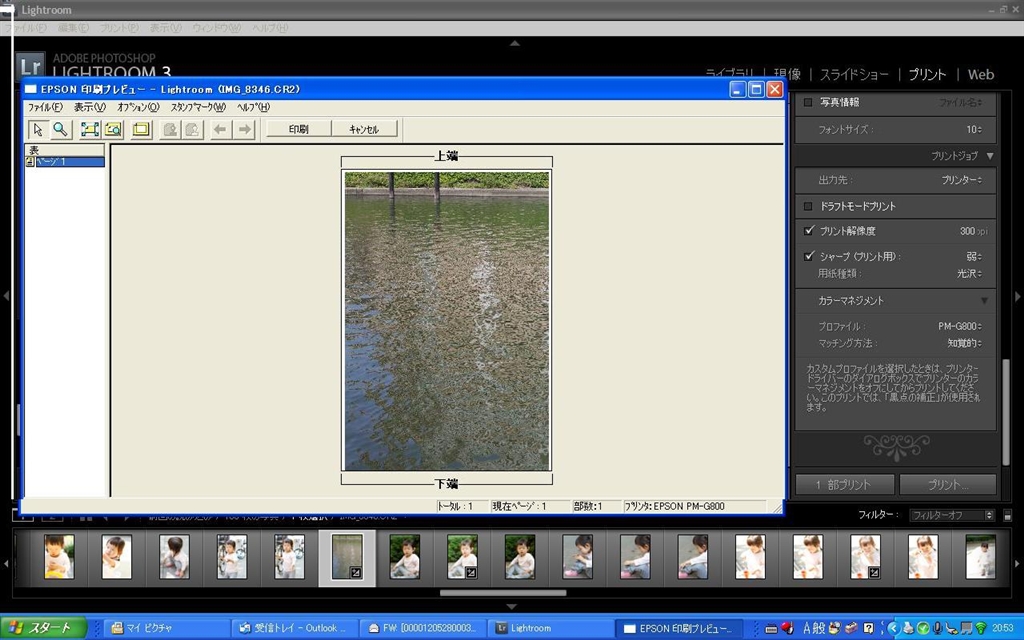
Task: Click the first grayed stamp mark icon
Action: coord(170,129)
